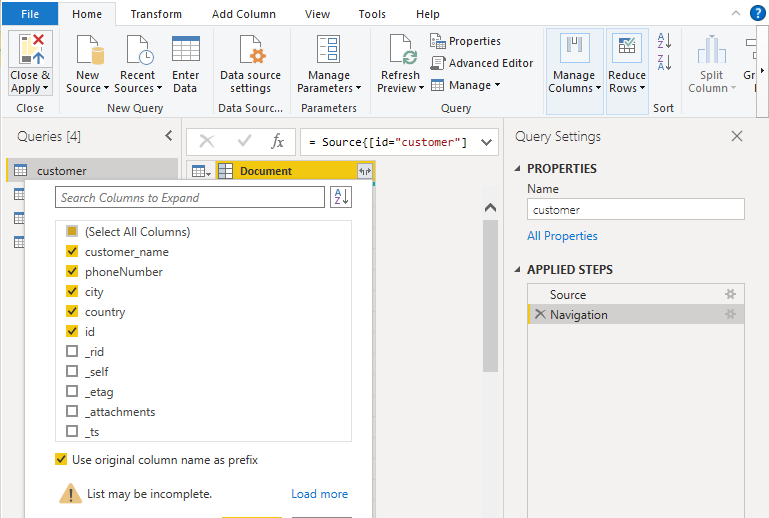
Task: Click the Refresh Preview icon
Action: [402, 49]
